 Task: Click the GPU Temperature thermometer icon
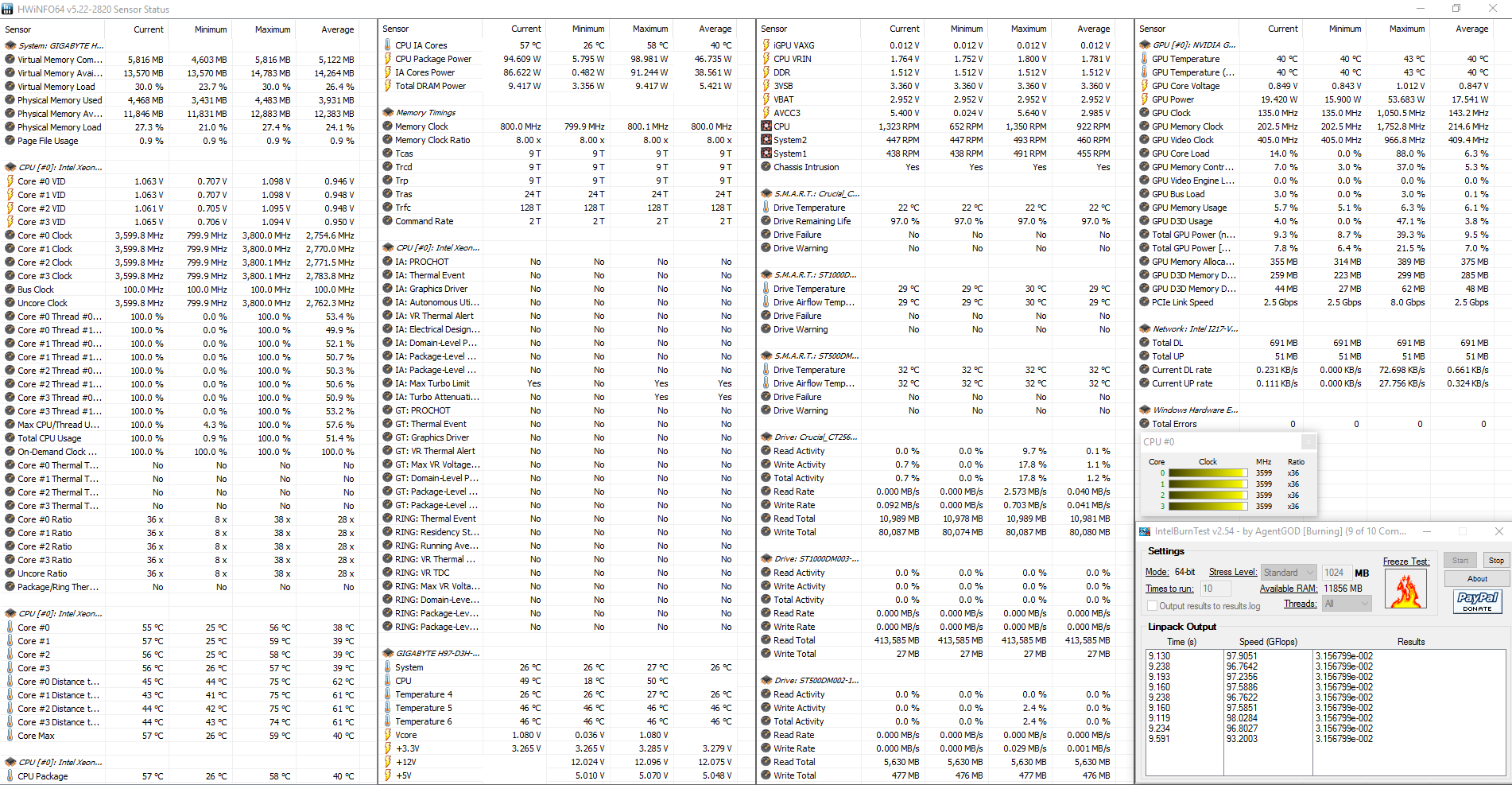[x=1145, y=59]
